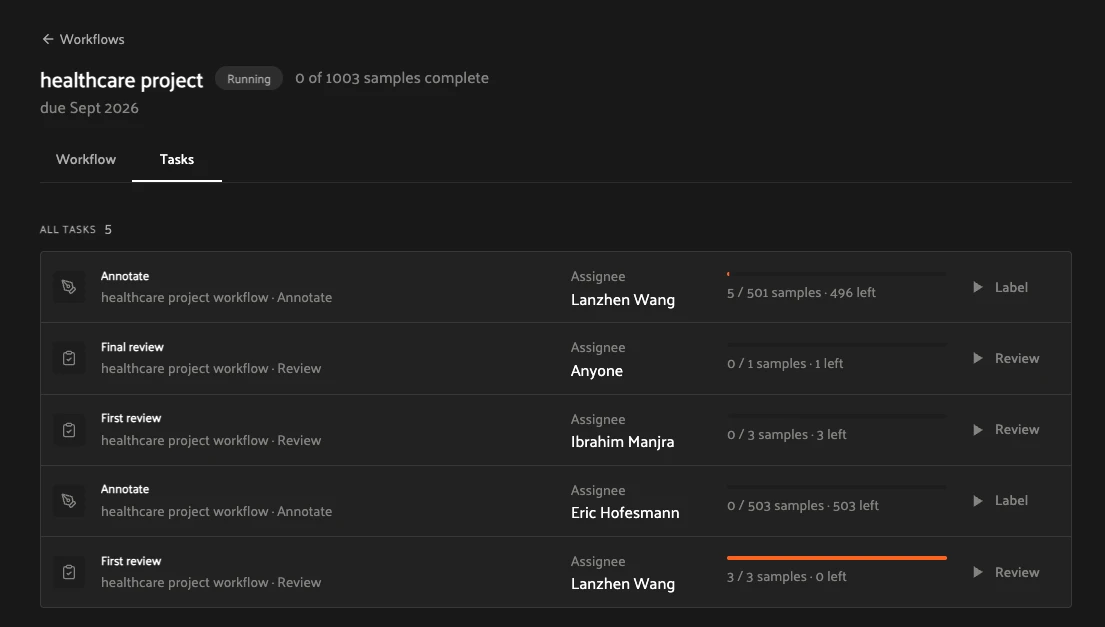Viewport: 1105px width, 627px height.
Task: Click progress bar showing 5 / 501 samples
Action: 837,274
